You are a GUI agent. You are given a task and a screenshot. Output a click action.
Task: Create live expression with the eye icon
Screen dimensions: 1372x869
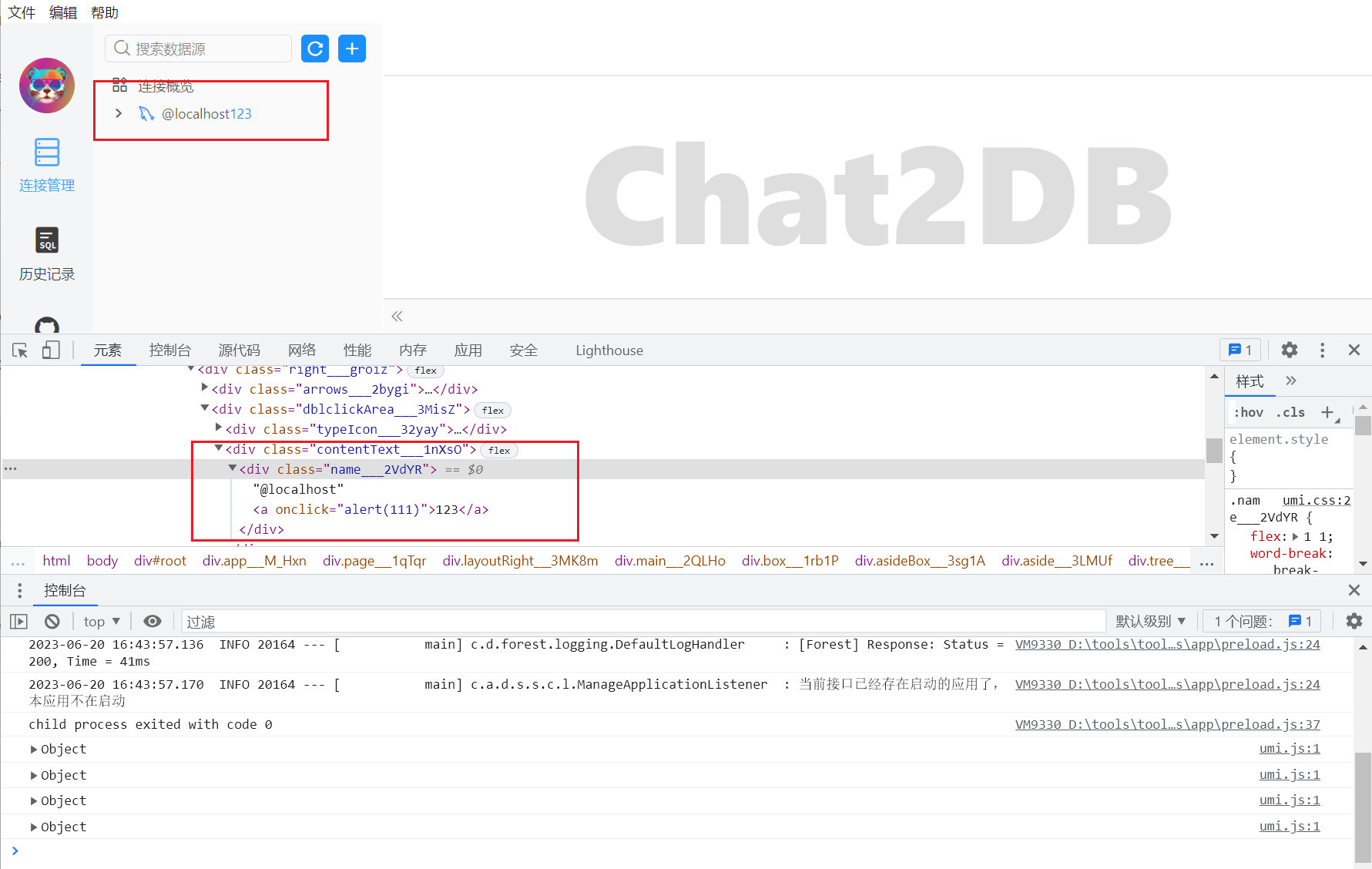click(153, 621)
